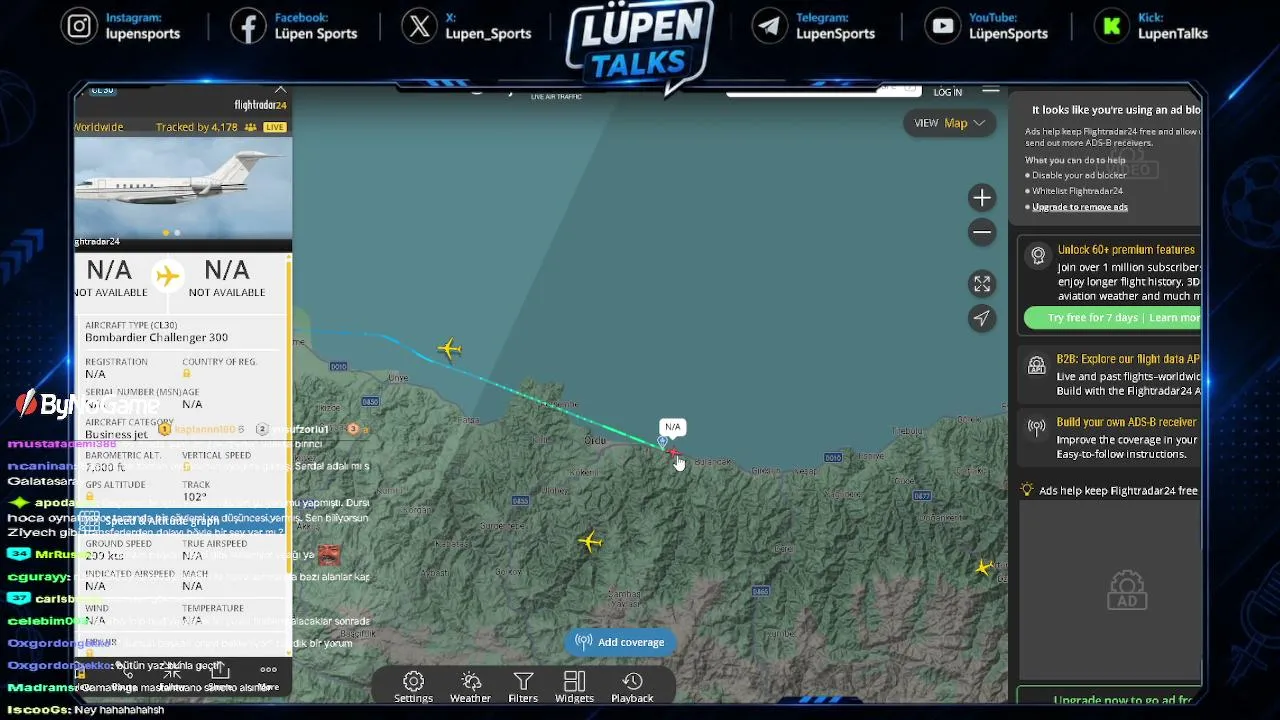
Task: Click the Challenger 300 aircraft photo
Action: [183, 185]
